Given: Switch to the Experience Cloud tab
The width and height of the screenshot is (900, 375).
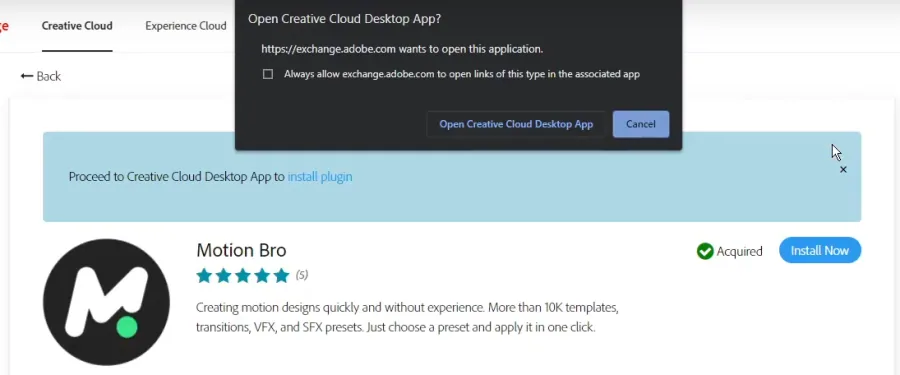Looking at the screenshot, I should pos(185,26).
